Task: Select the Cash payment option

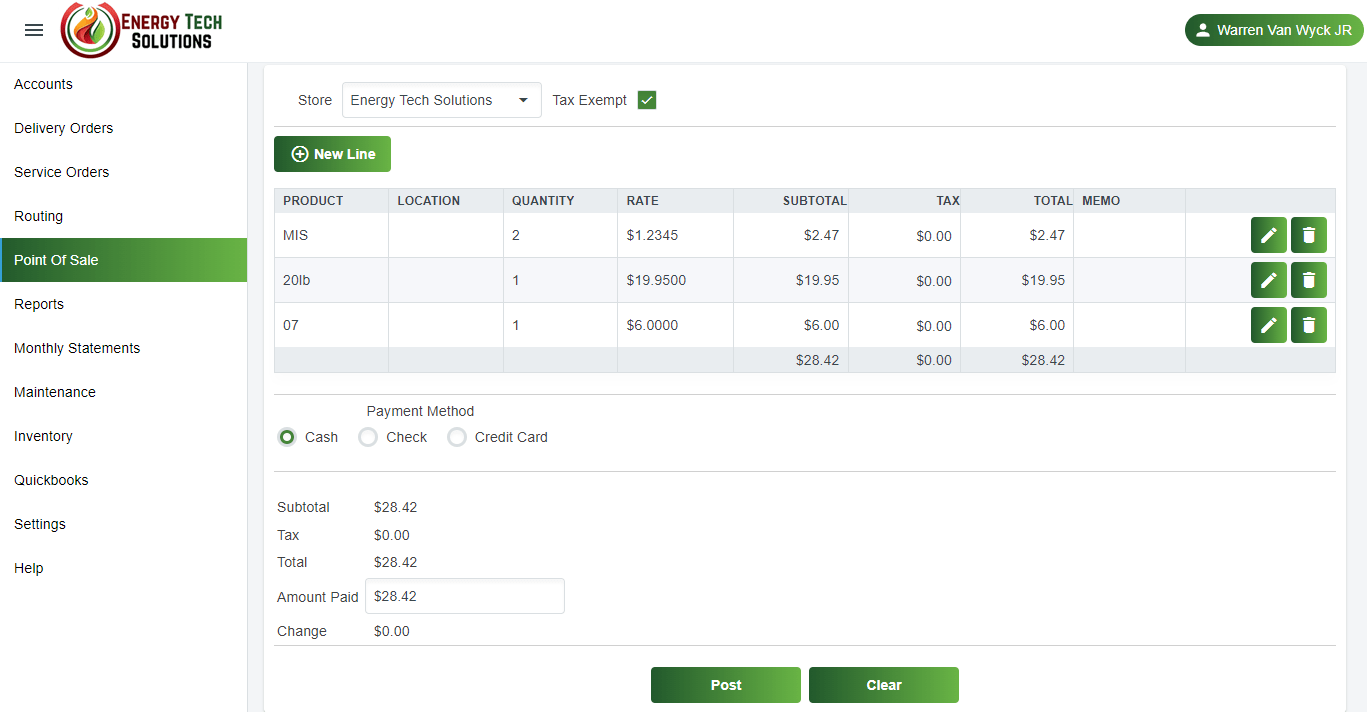Action: [x=288, y=437]
